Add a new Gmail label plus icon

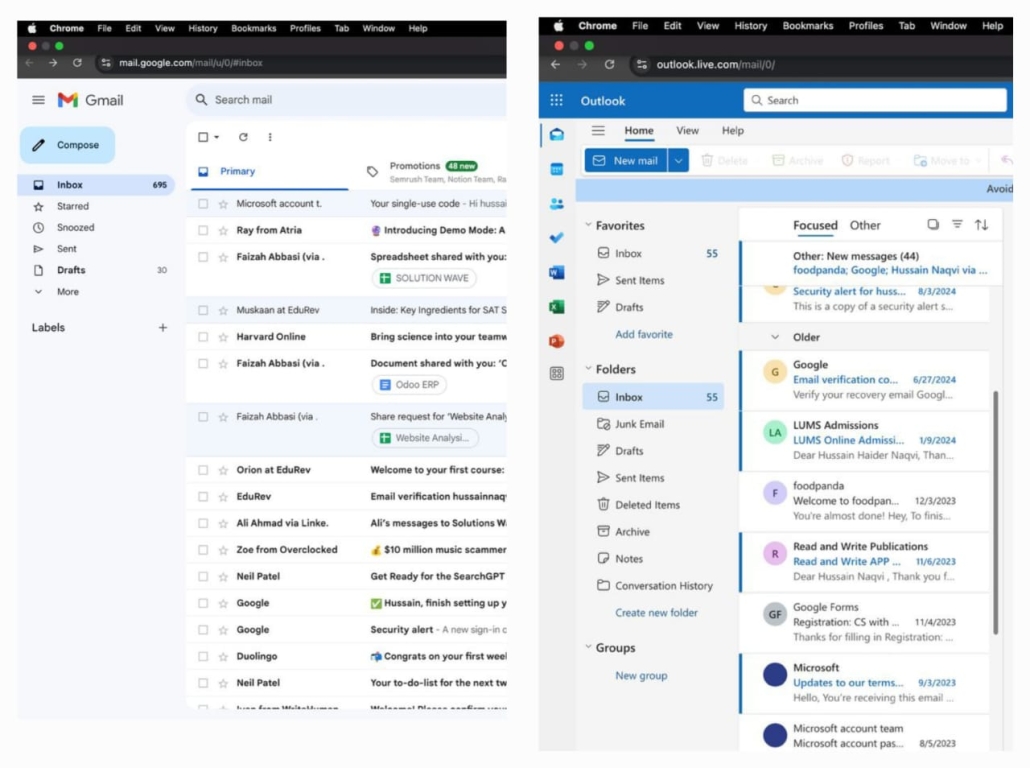coord(163,327)
